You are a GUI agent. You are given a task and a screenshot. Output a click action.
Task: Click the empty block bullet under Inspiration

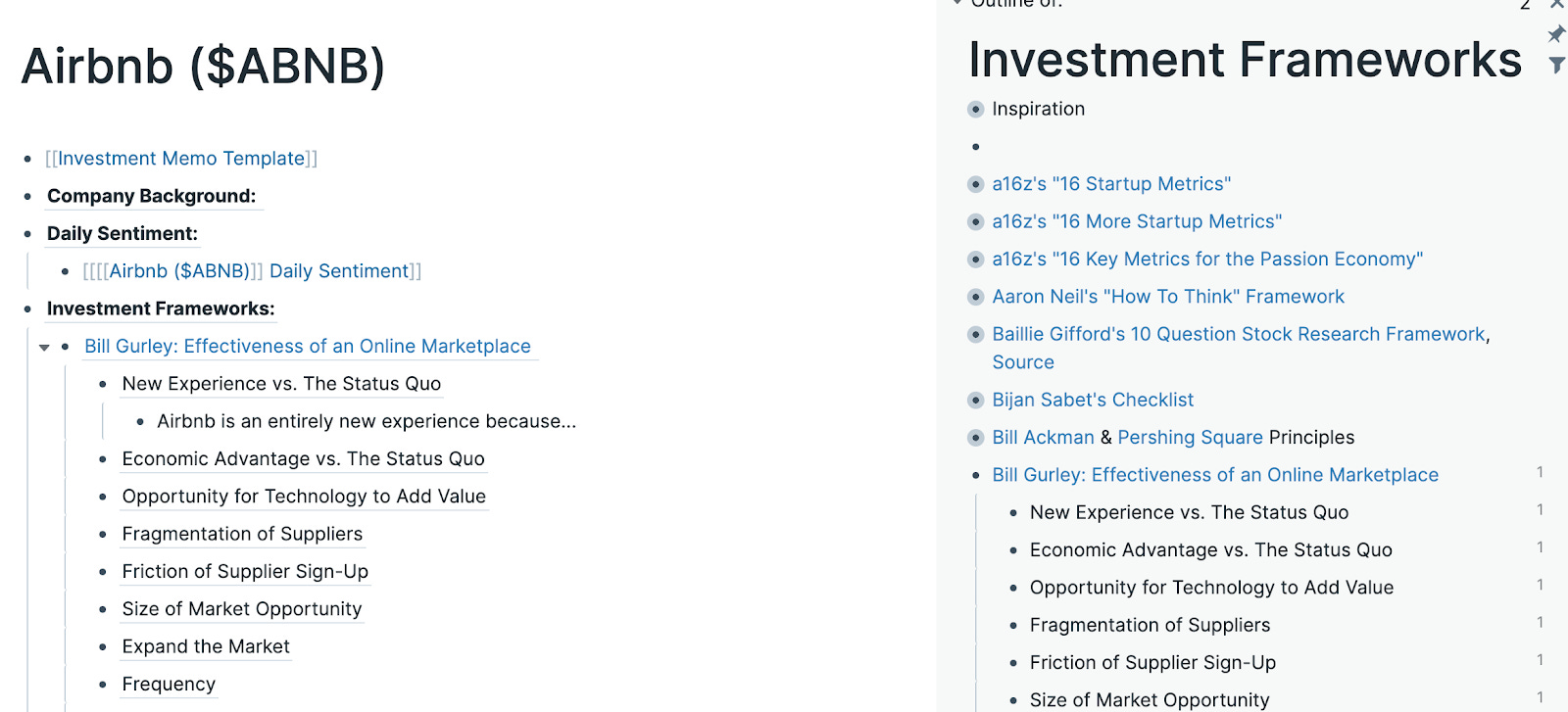click(x=975, y=147)
